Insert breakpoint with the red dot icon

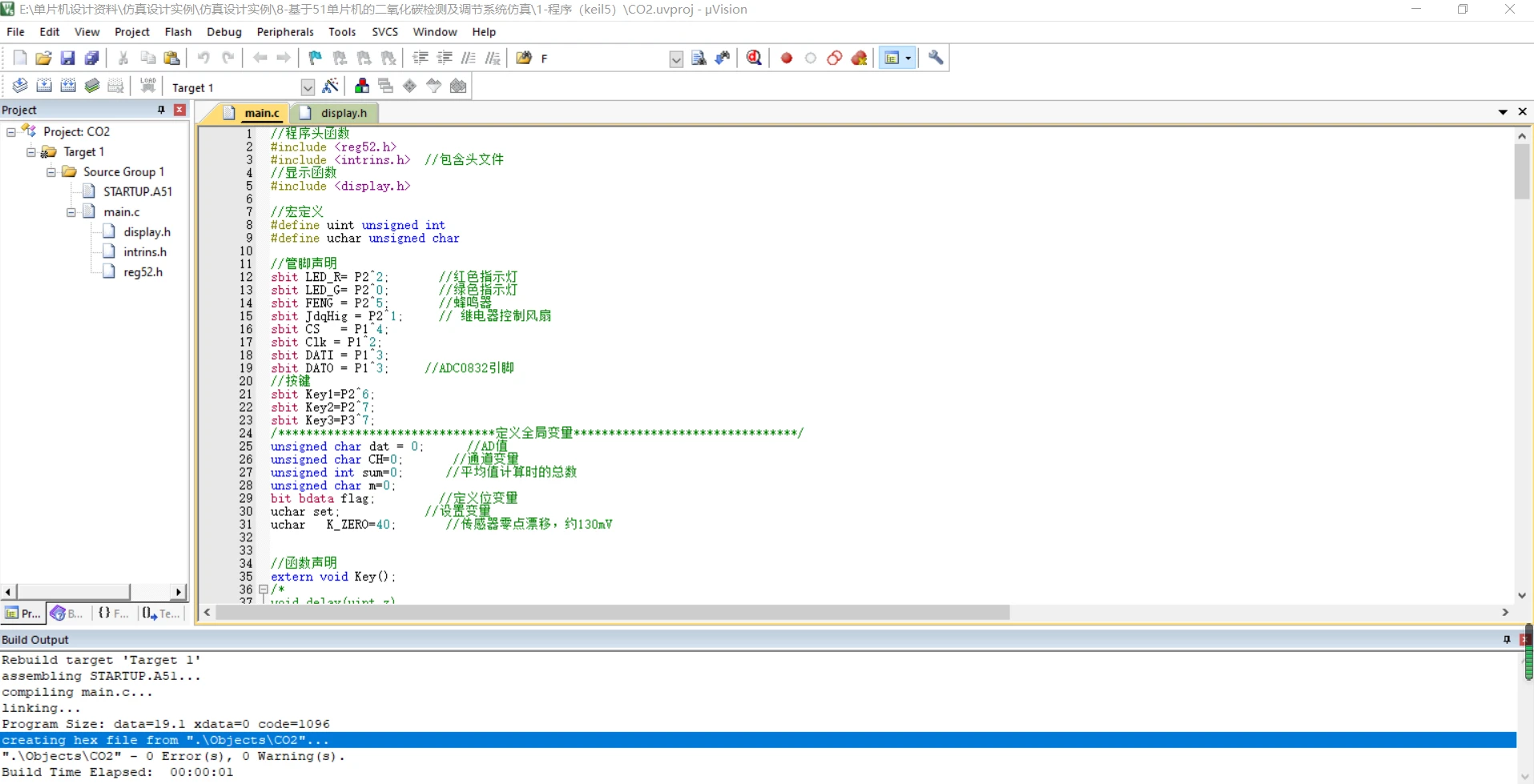point(787,58)
